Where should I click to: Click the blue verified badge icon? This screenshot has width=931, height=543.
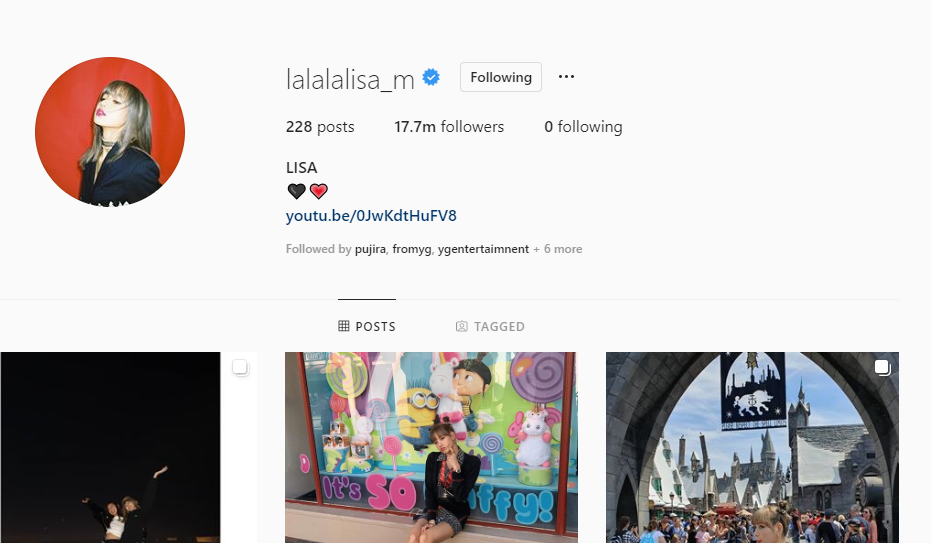tap(431, 77)
